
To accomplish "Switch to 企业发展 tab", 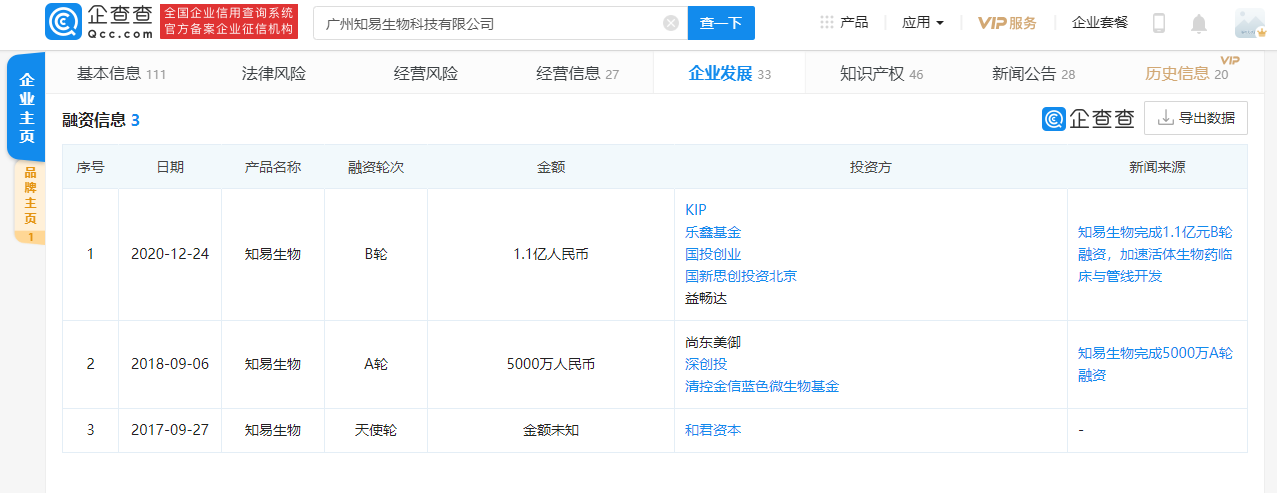I will pos(730,73).
